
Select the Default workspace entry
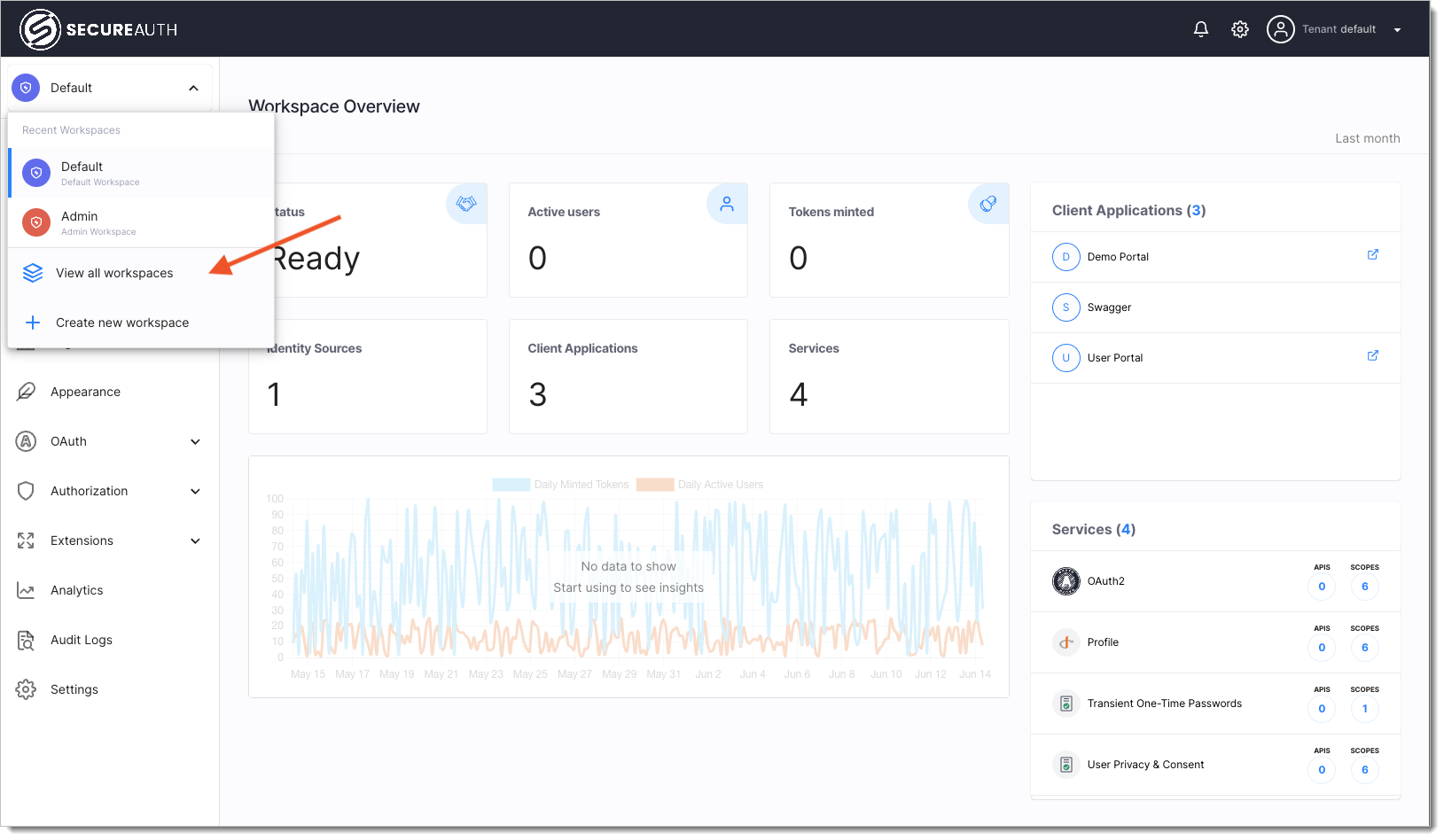tap(141, 173)
